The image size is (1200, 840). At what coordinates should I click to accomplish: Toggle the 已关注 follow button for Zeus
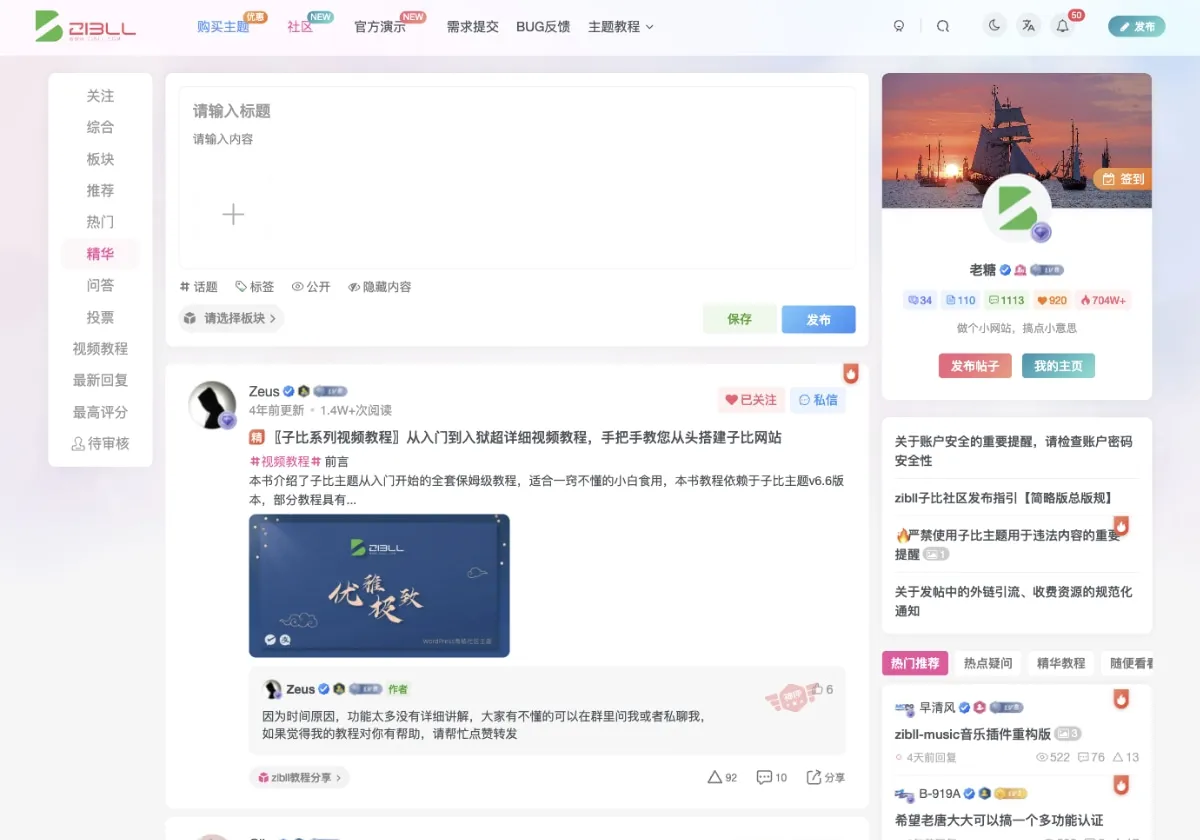pyautogui.click(x=751, y=400)
